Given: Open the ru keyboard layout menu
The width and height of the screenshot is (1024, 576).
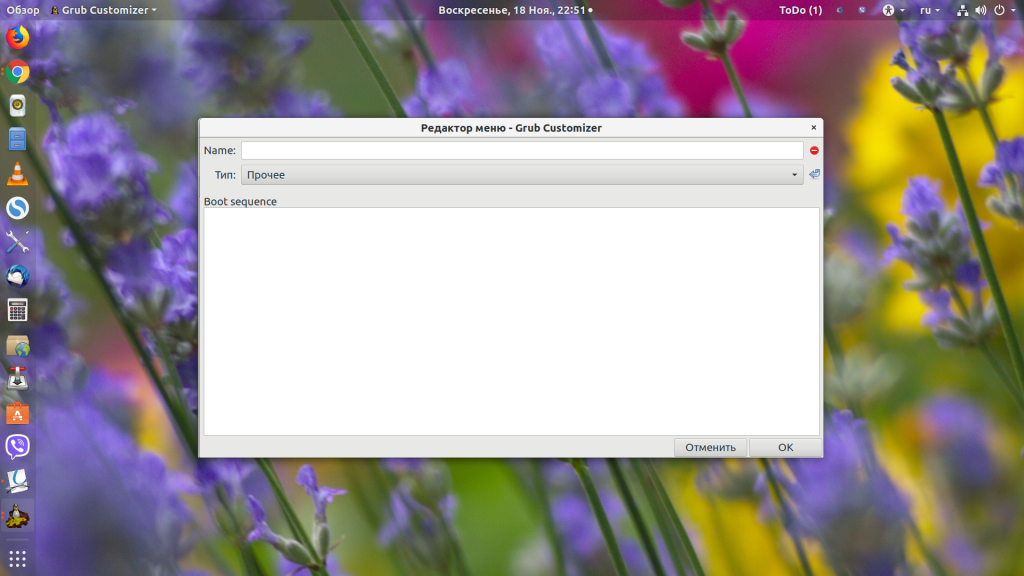Looking at the screenshot, I should coord(929,10).
